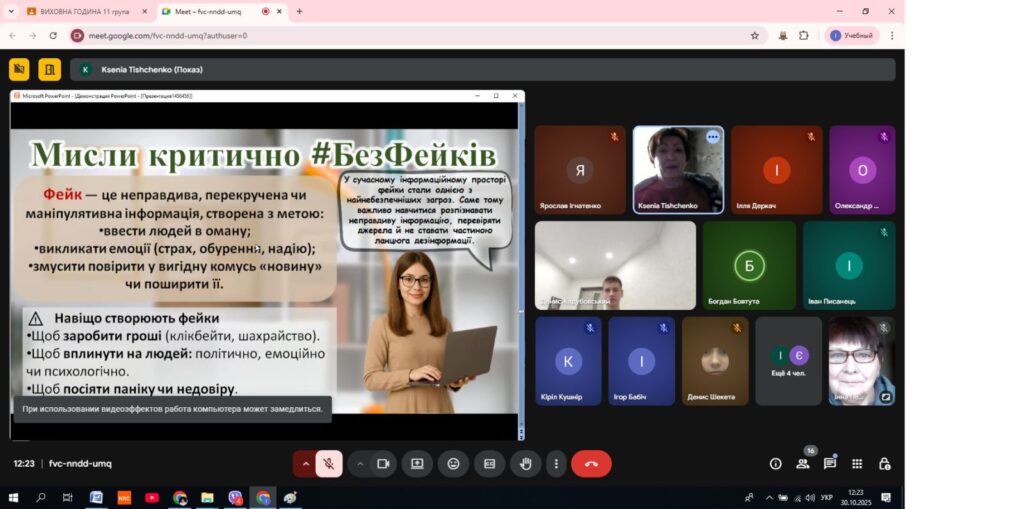1024x509 pixels.
Task: Turn on closed captions
Action: [489, 464]
